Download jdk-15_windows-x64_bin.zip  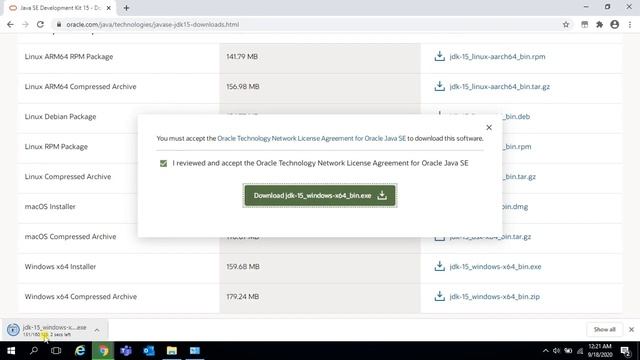tap(494, 297)
